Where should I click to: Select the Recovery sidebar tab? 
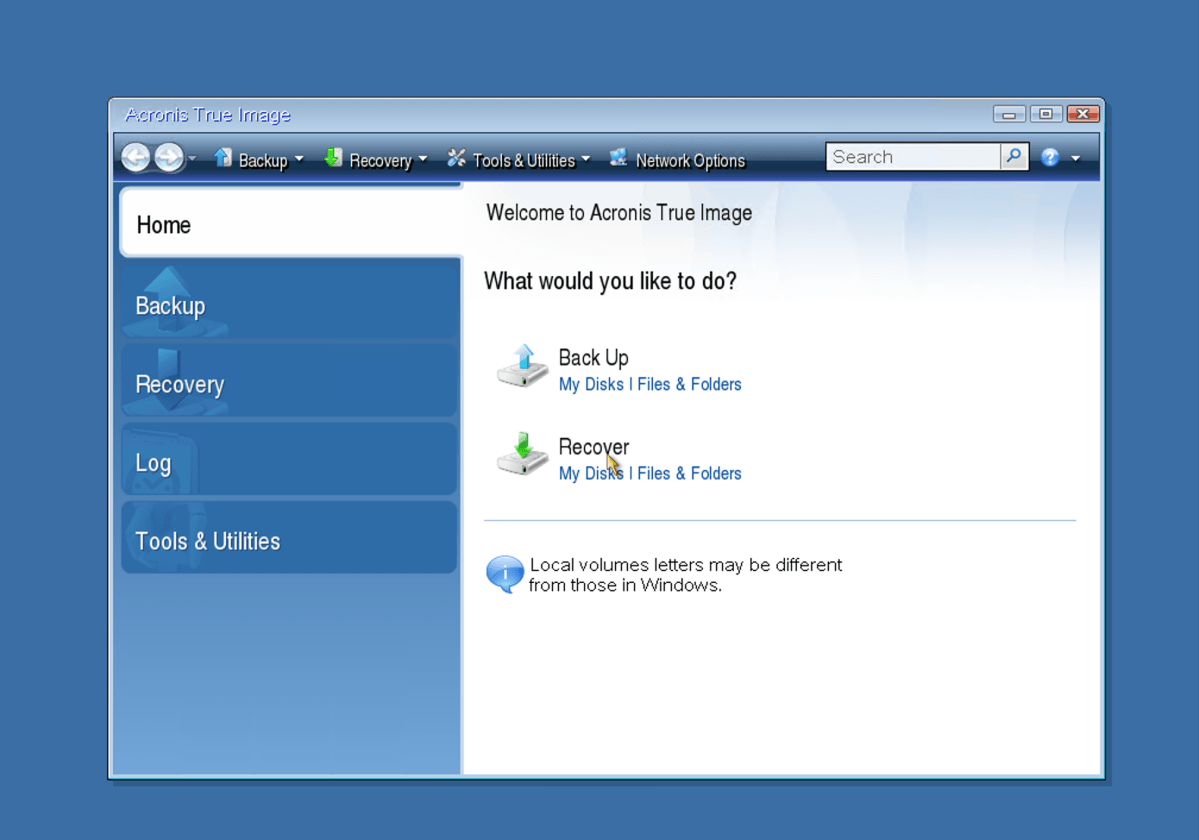[x=291, y=381]
